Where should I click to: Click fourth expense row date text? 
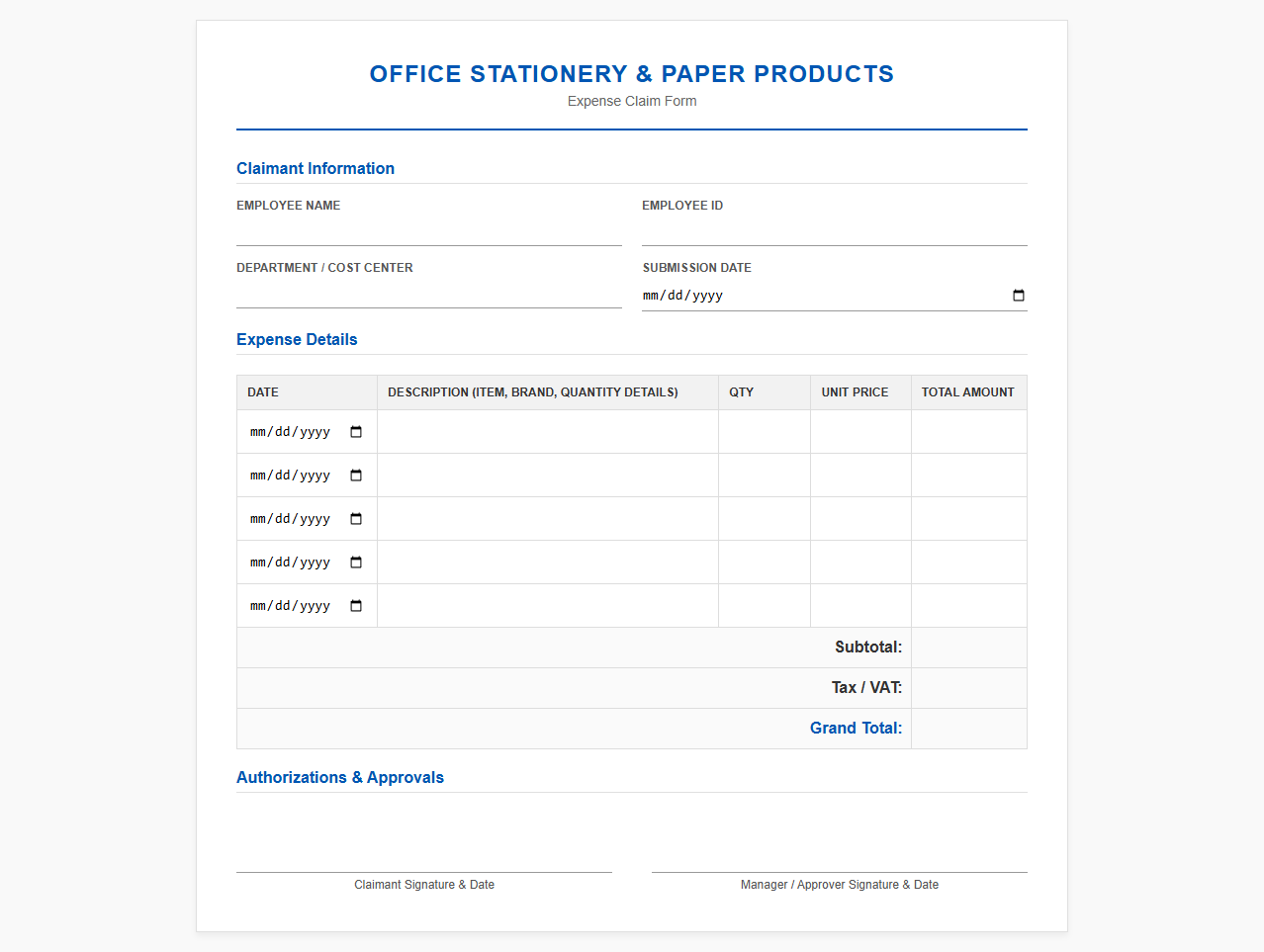pos(290,563)
